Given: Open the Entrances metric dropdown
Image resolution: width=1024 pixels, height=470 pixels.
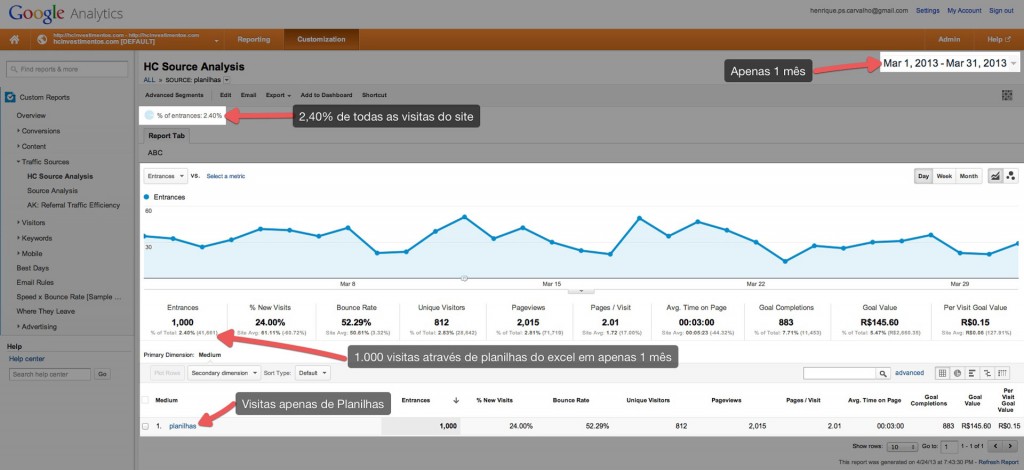Looking at the screenshot, I should [x=165, y=176].
